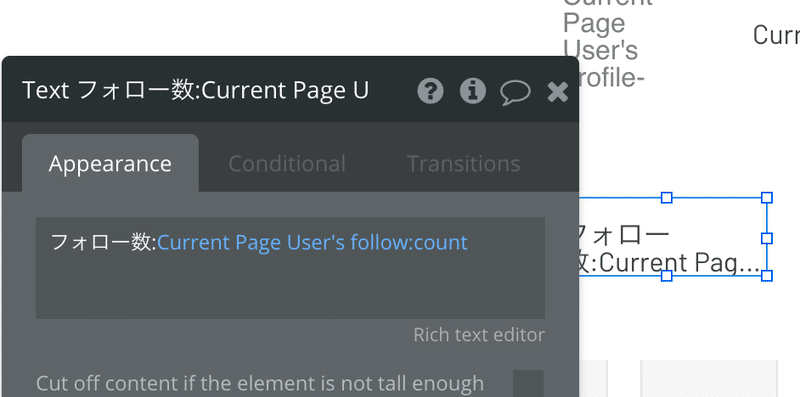Click the panel title Text フォロー数:Current Page U
The height and width of the screenshot is (397, 800).
pos(195,90)
